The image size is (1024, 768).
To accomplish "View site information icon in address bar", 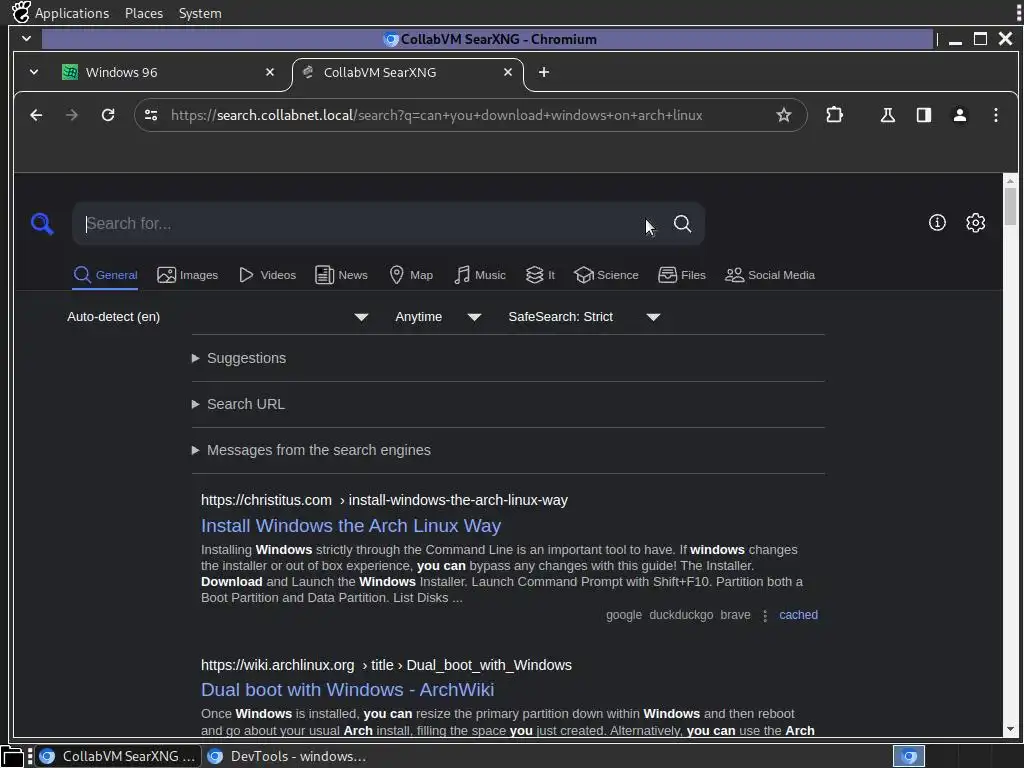I will click(151, 115).
